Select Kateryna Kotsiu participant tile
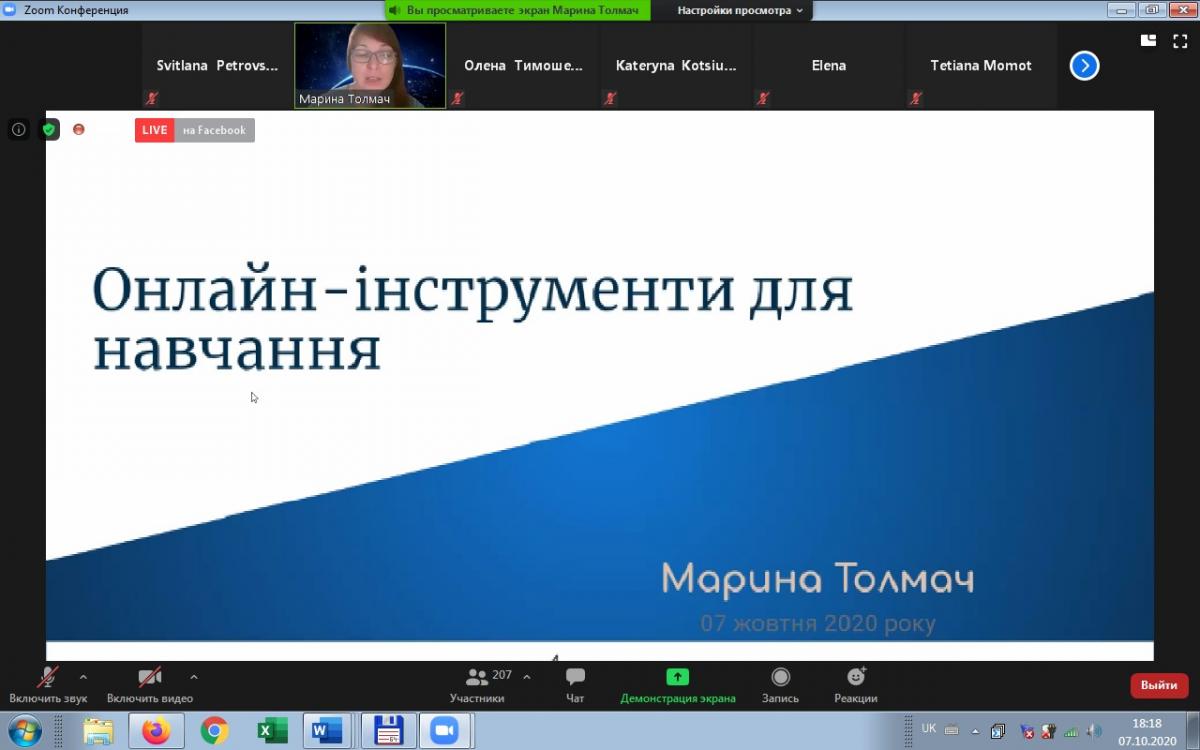1200x750 pixels. (x=676, y=66)
